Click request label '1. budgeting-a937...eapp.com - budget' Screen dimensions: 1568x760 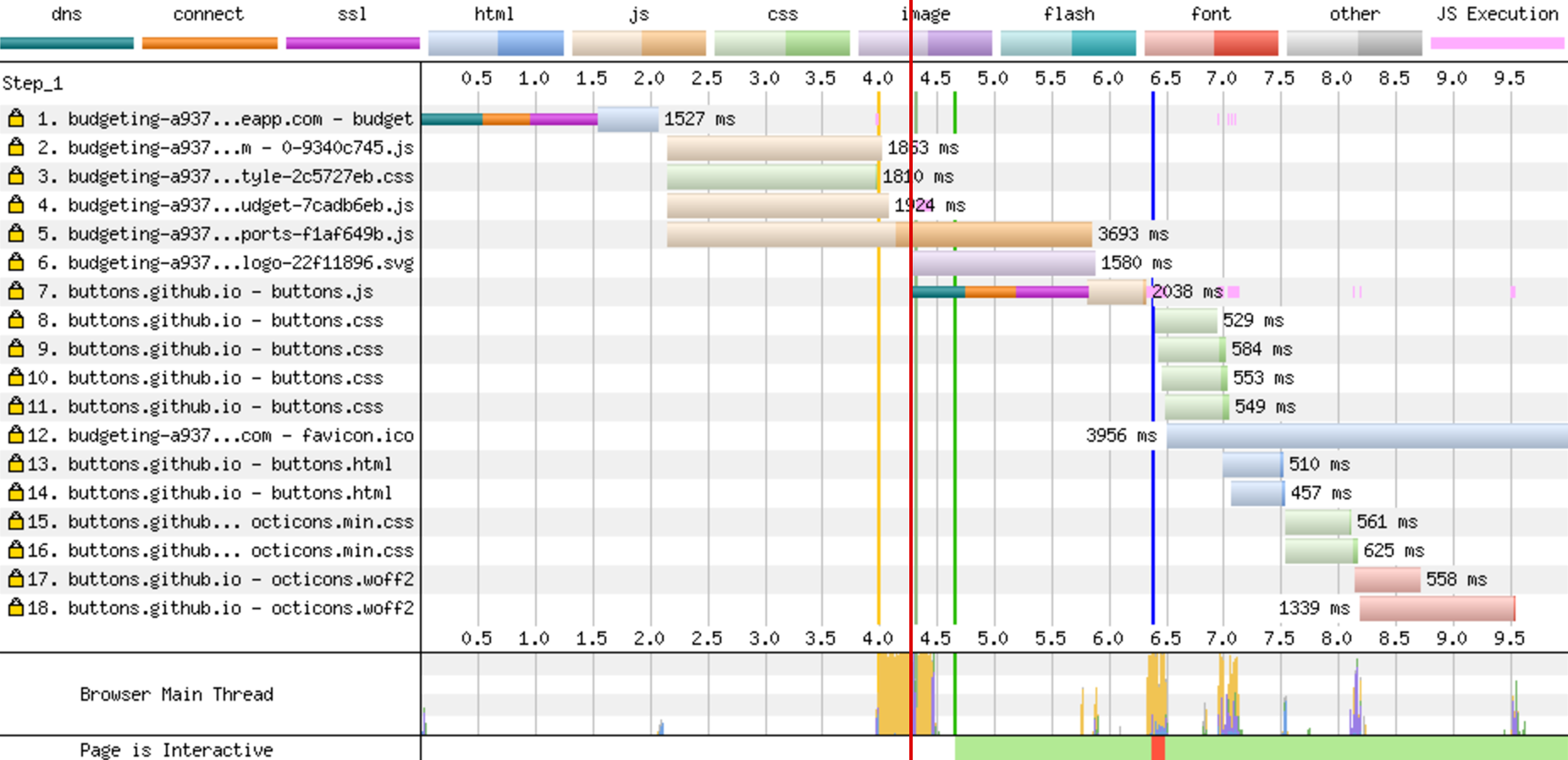tap(224, 118)
